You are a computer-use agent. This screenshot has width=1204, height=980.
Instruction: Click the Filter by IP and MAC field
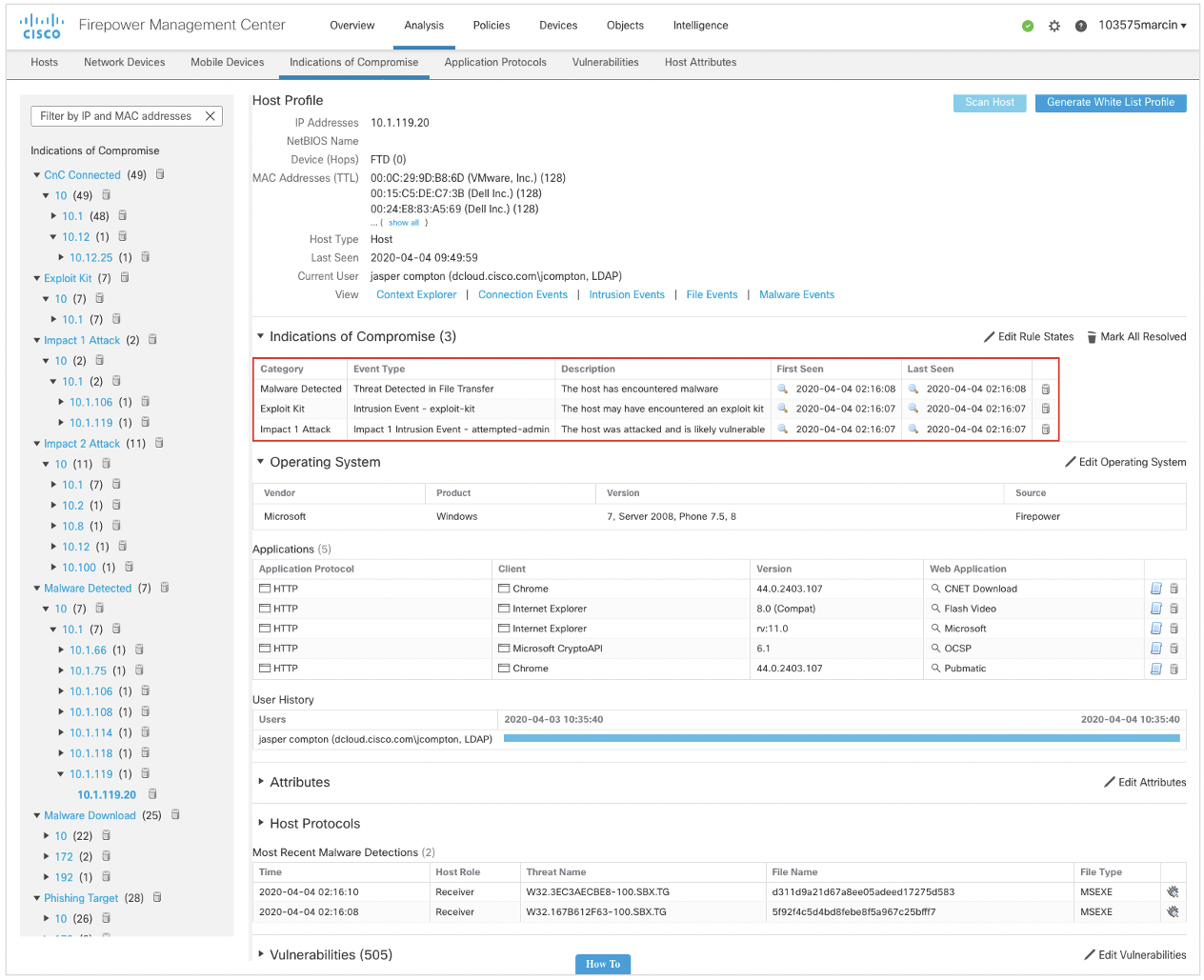[116, 116]
